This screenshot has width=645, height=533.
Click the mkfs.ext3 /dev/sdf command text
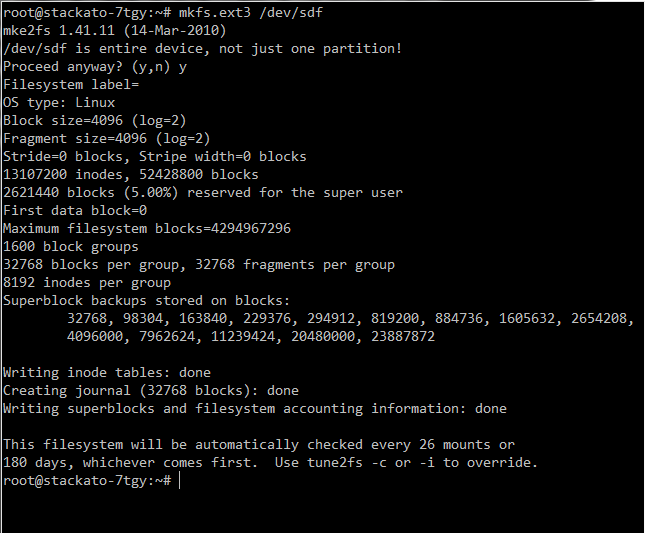point(247,12)
